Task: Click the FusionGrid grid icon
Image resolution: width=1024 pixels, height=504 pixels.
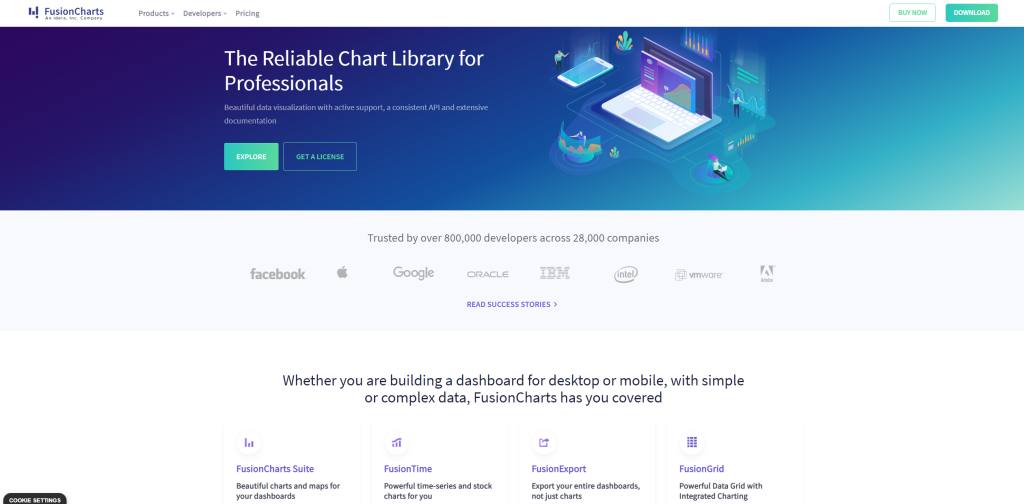Action: click(692, 443)
